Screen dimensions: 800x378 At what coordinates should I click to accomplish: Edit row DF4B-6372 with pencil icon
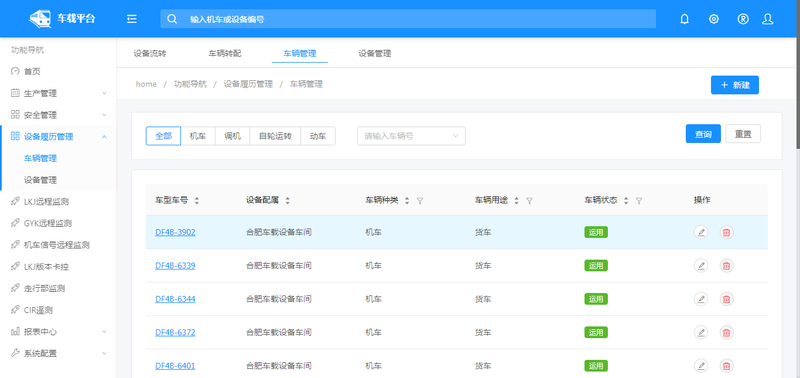701,332
